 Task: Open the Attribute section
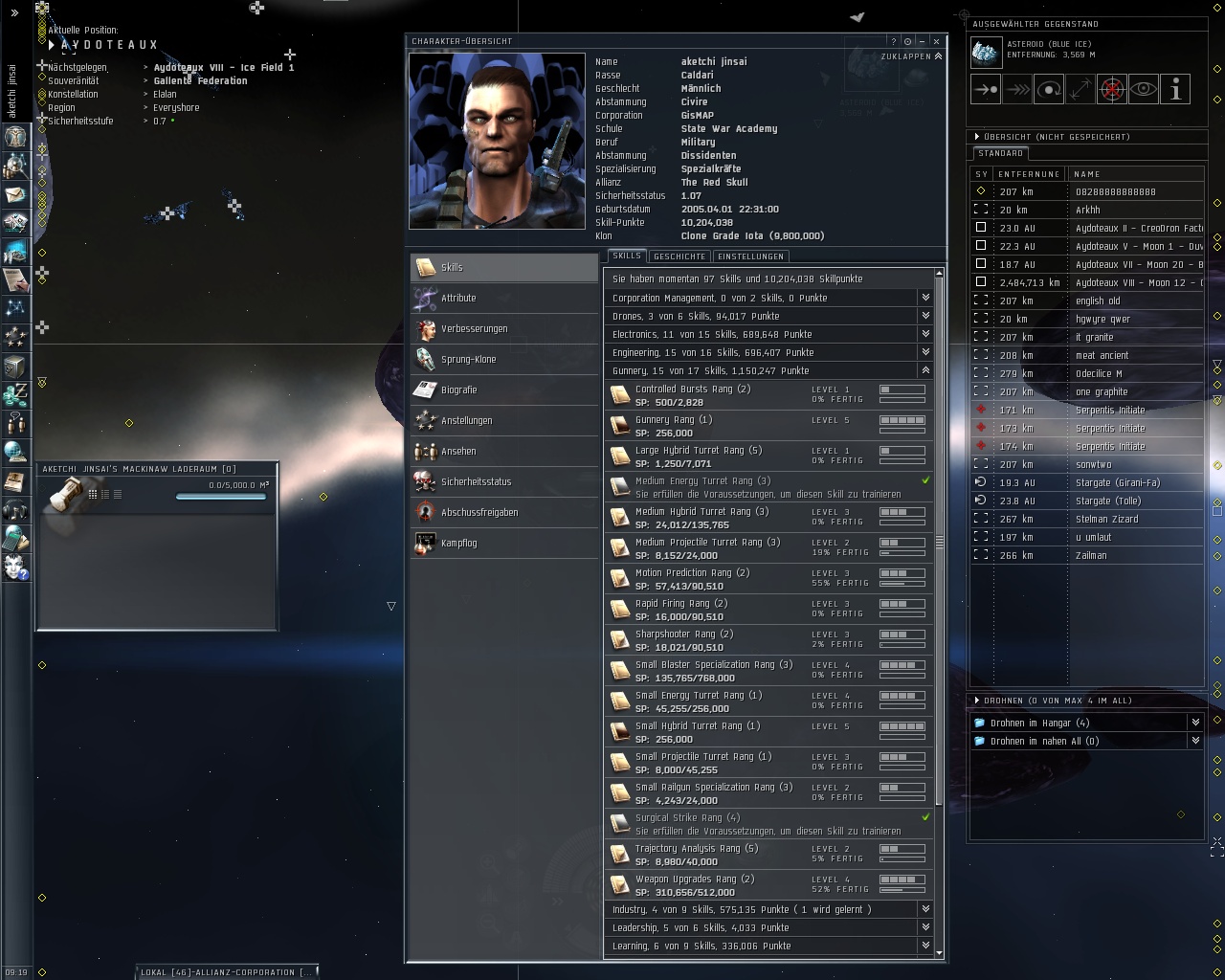coord(504,298)
